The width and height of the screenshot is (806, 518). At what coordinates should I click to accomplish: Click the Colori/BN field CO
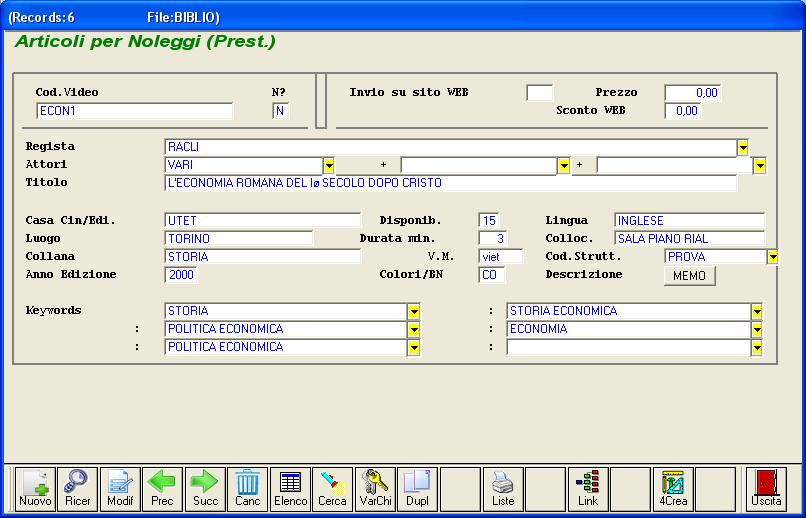point(491,275)
